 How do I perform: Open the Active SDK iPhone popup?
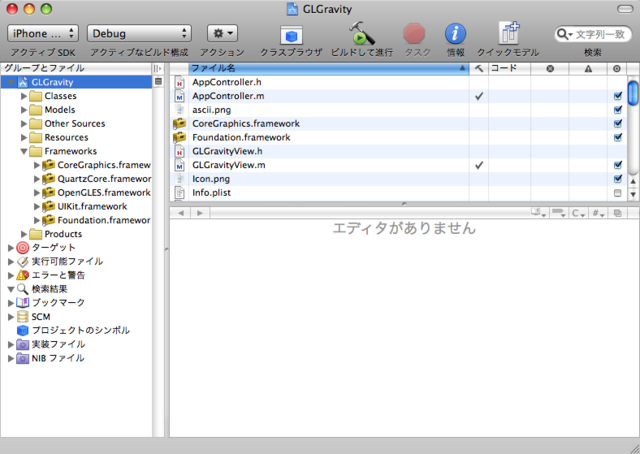point(42,33)
